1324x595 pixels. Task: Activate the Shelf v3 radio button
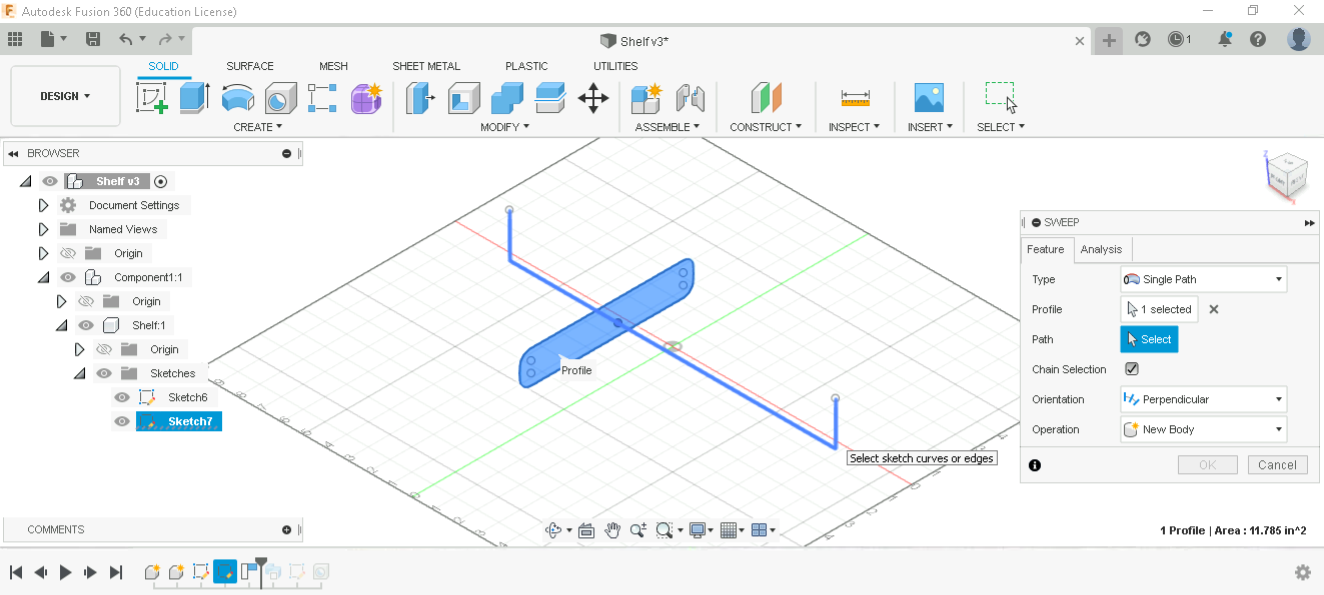[x=160, y=181]
